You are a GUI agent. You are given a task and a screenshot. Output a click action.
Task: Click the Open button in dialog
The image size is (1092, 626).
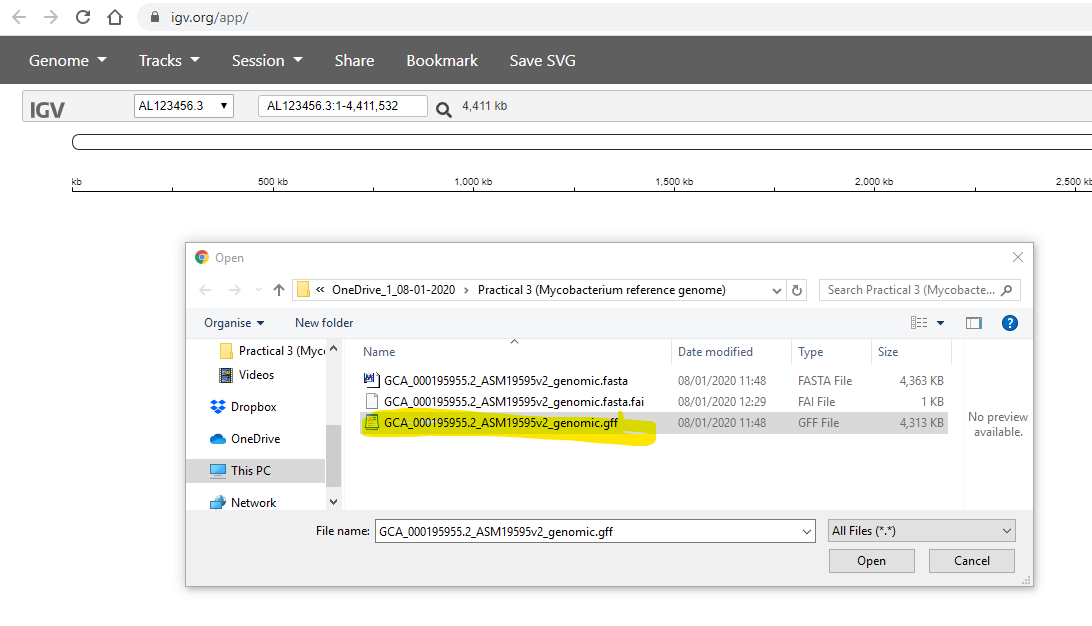871,561
